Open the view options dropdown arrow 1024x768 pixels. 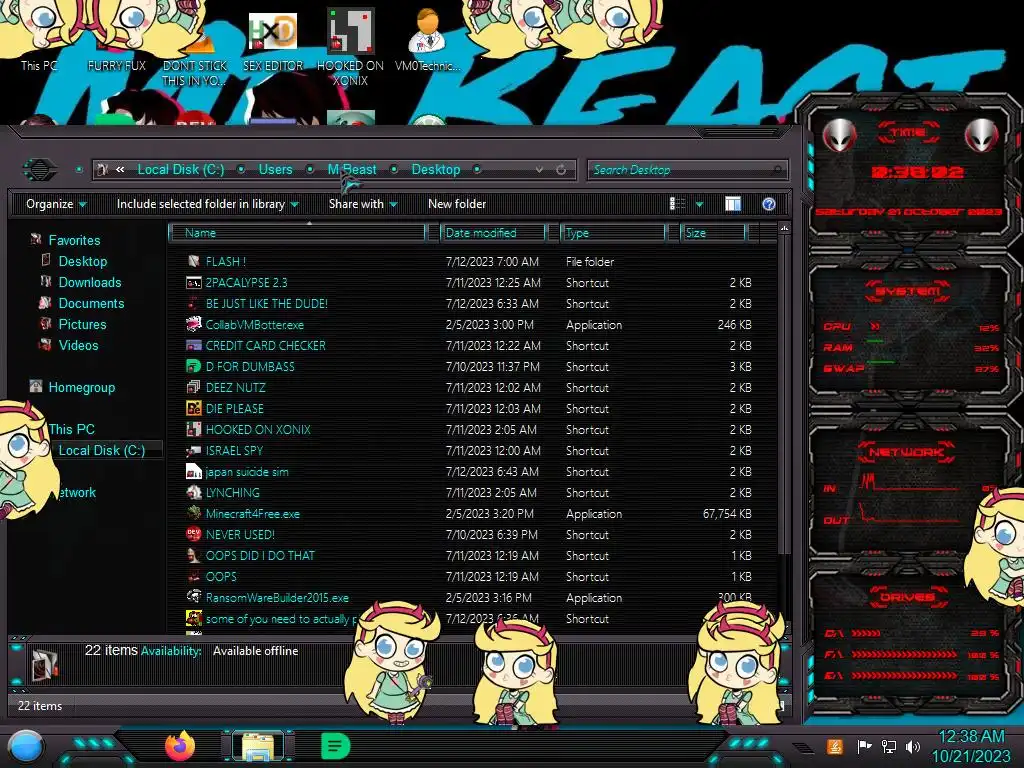[x=699, y=204]
